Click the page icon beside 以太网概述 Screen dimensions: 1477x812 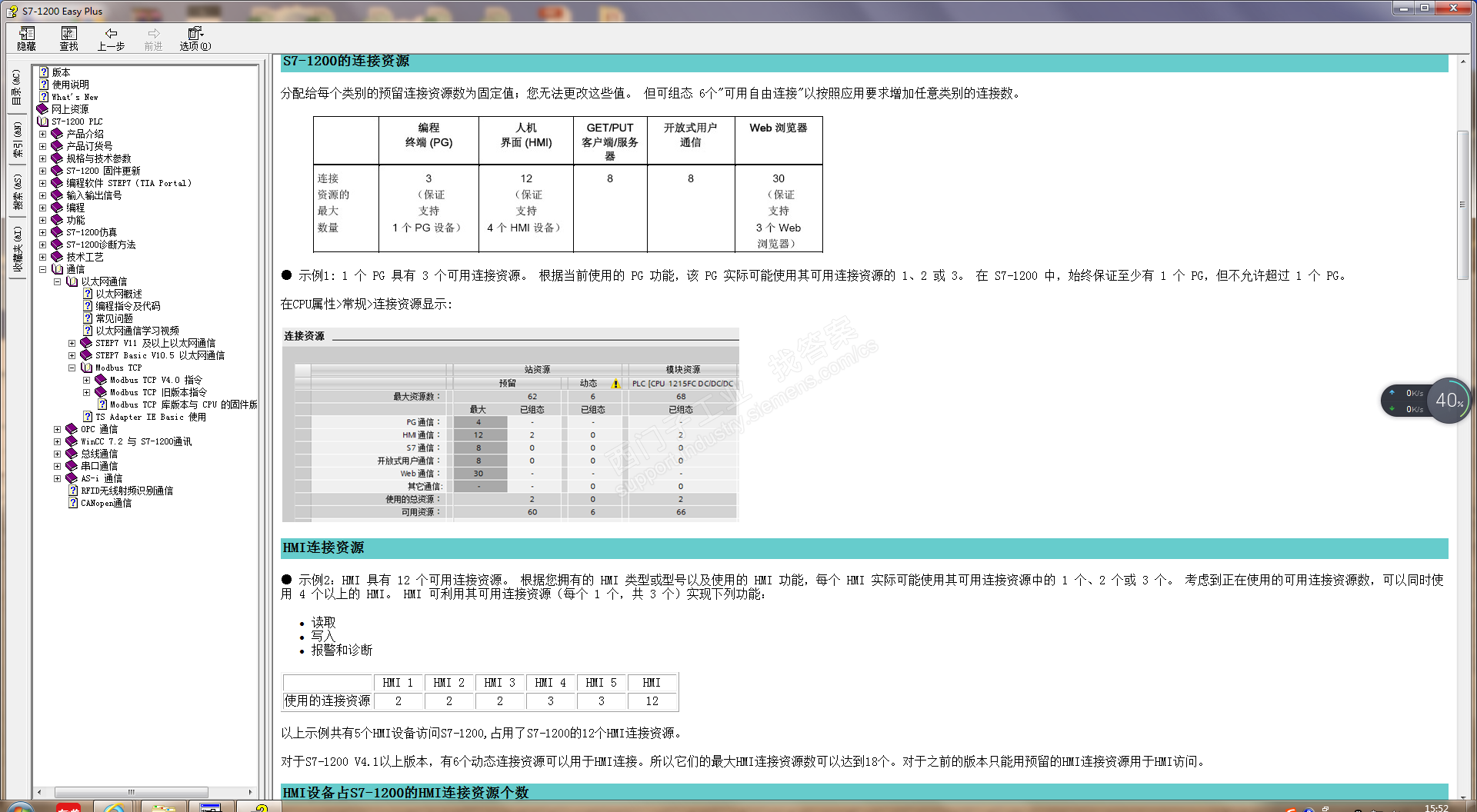click(88, 294)
